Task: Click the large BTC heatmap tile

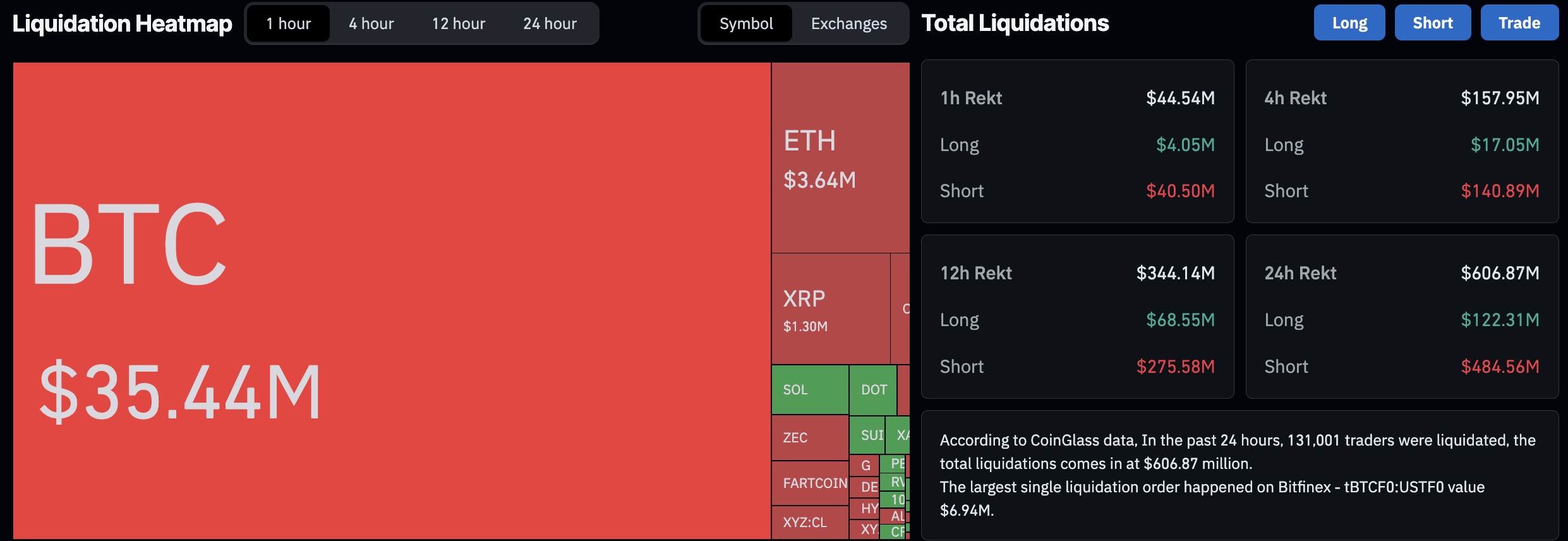Action: click(392, 301)
